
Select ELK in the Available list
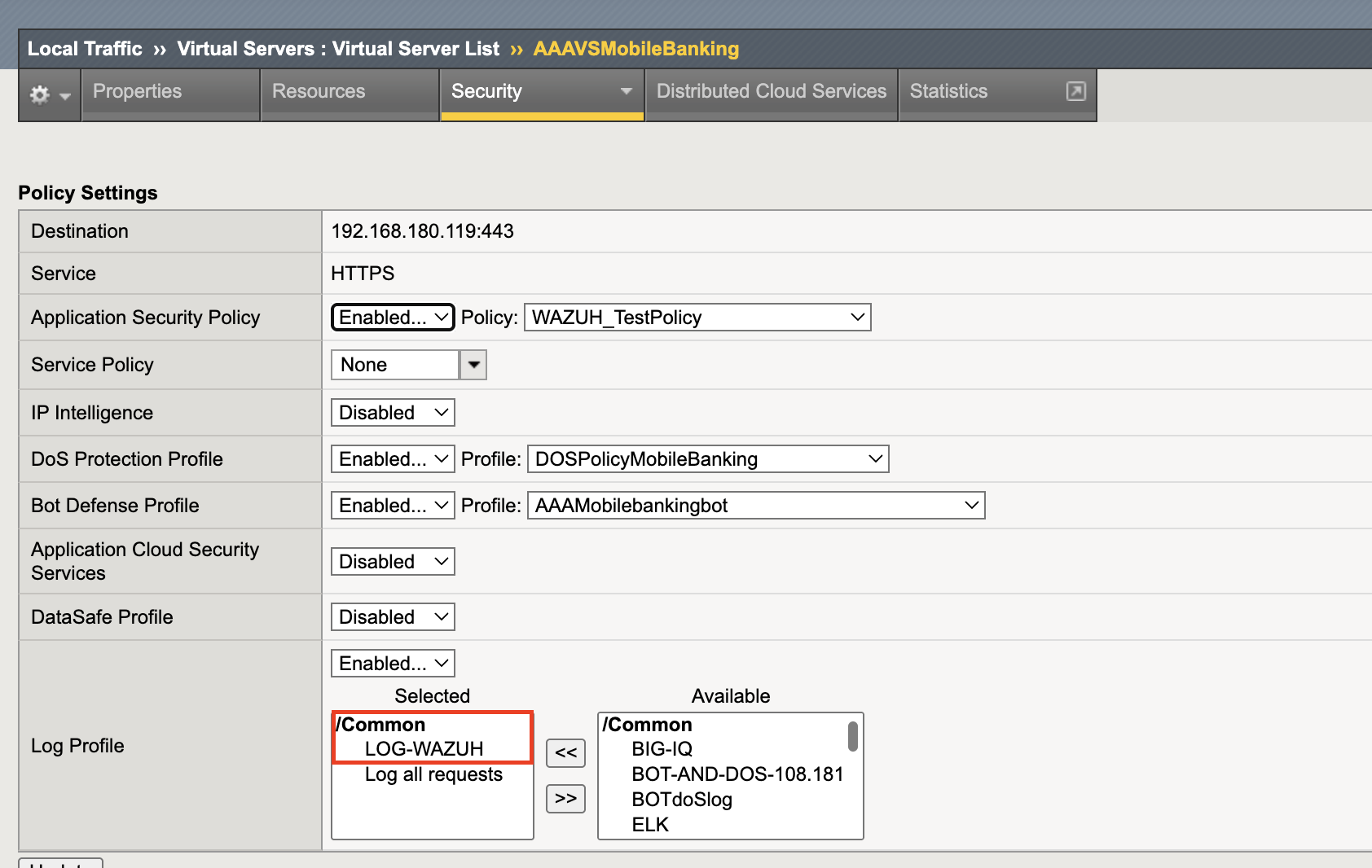point(650,824)
